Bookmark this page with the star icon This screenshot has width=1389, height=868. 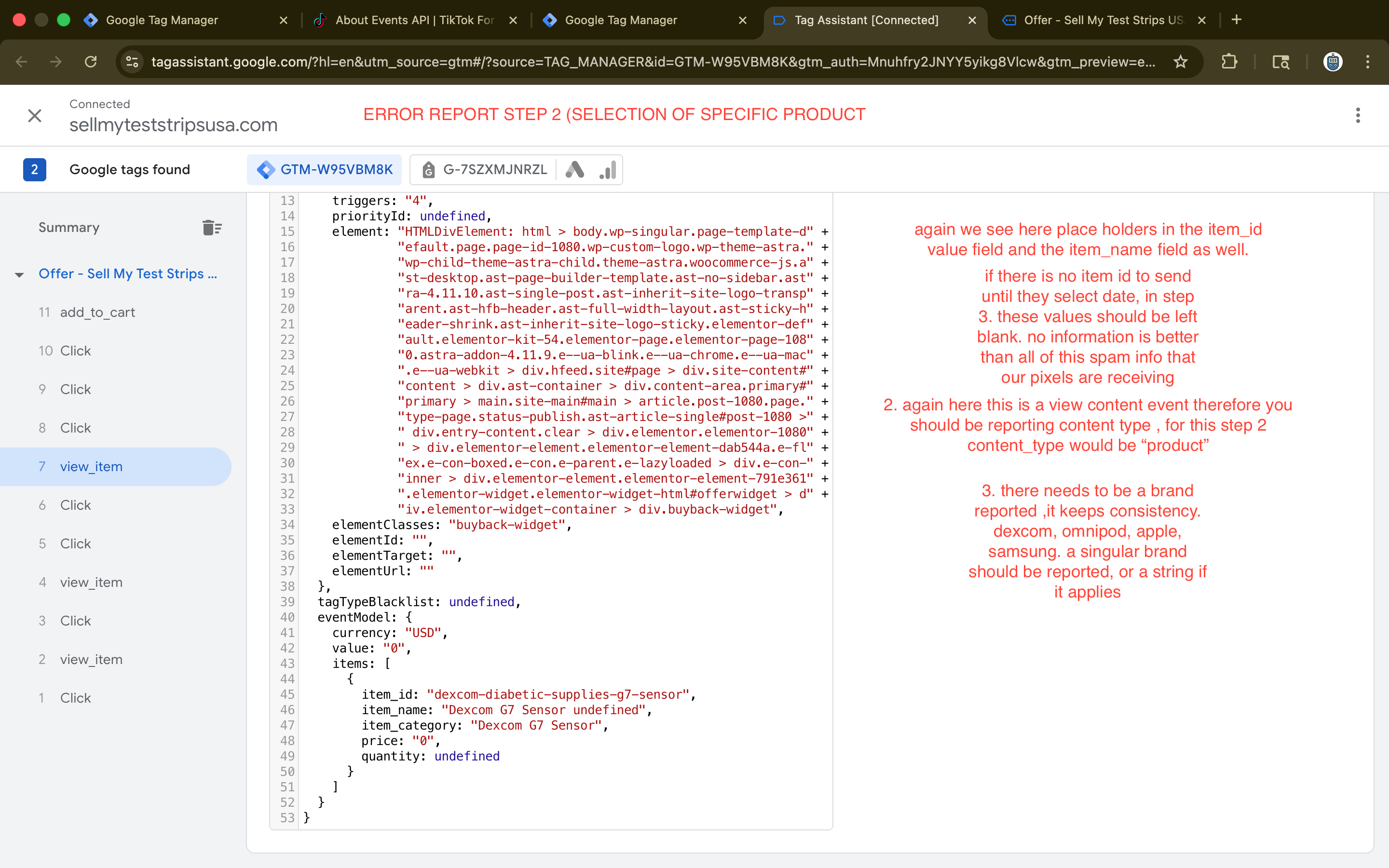coord(1180,61)
